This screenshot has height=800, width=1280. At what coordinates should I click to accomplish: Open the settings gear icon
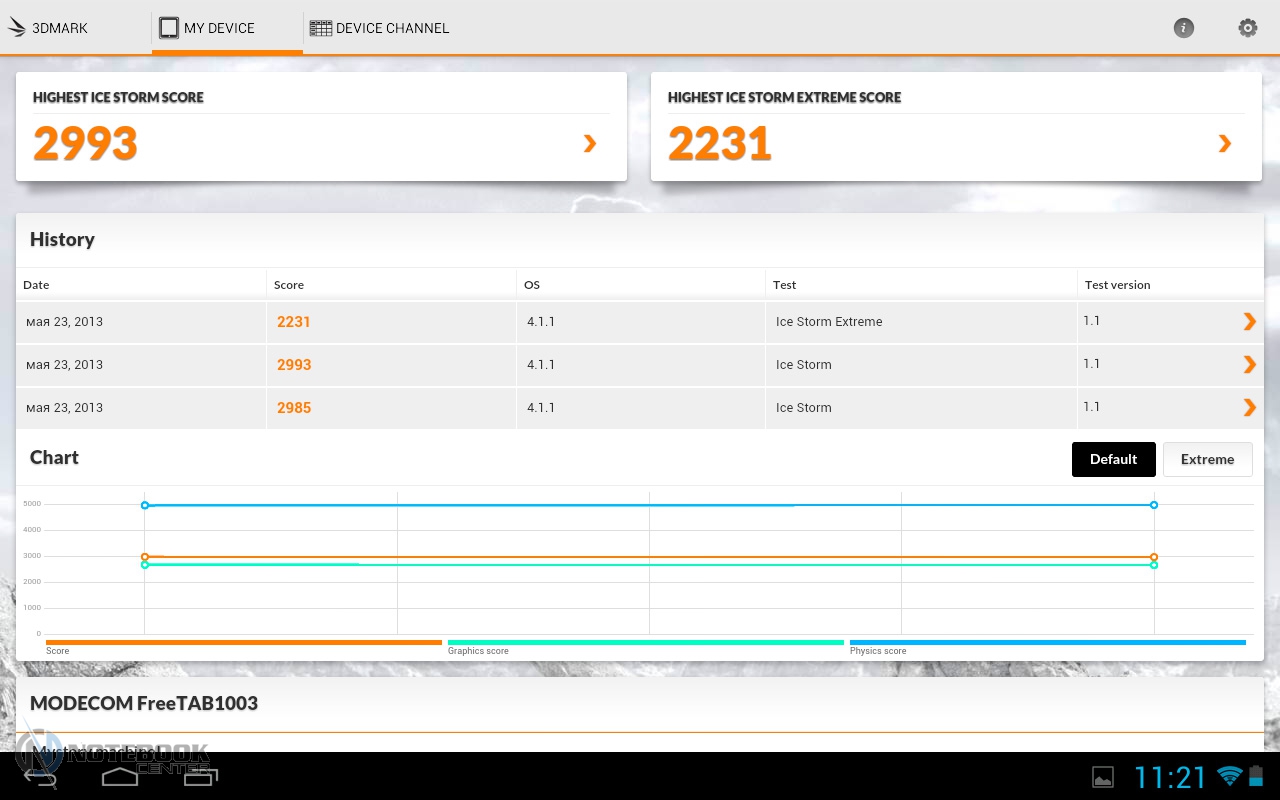click(x=1247, y=28)
